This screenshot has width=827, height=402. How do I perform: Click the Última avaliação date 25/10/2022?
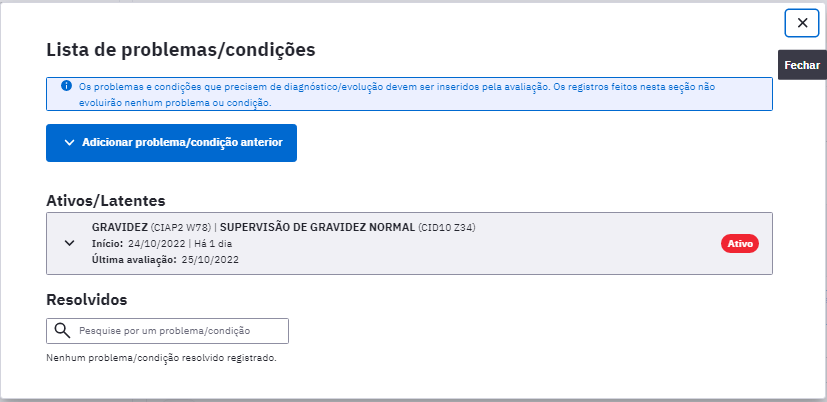point(210,260)
